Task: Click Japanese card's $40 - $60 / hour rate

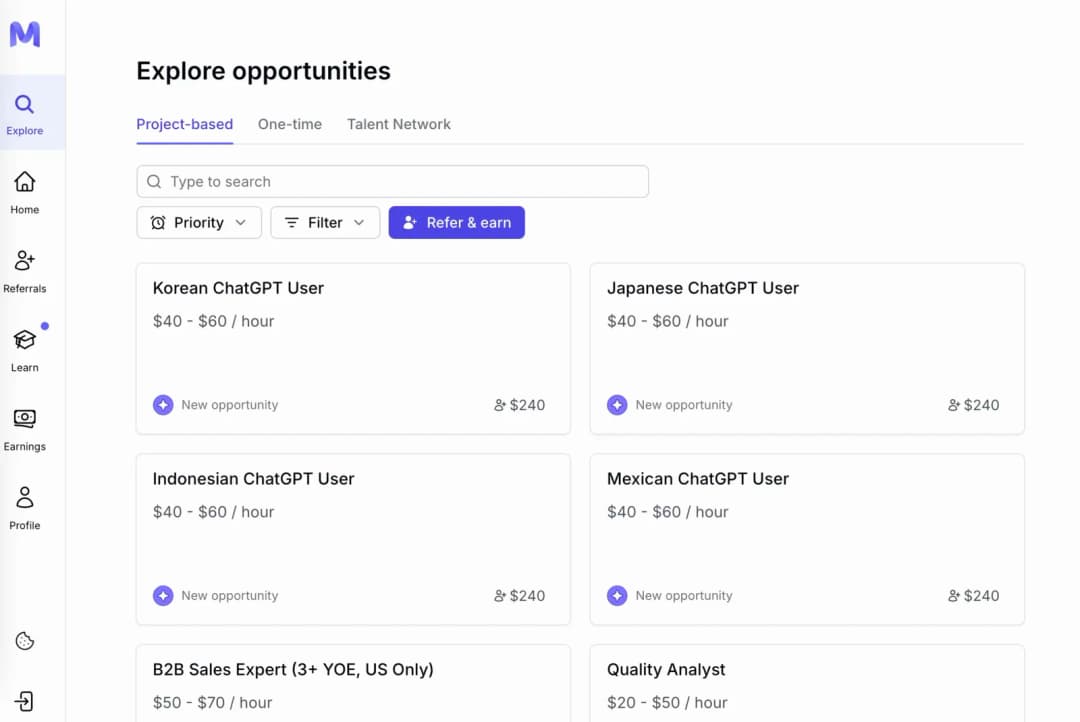Action: tap(667, 321)
